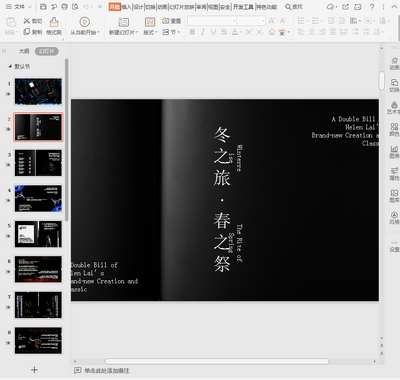The height and width of the screenshot is (380, 400).
Task: Click the Format Painter (格式刷) brush icon
Action: 54,22
